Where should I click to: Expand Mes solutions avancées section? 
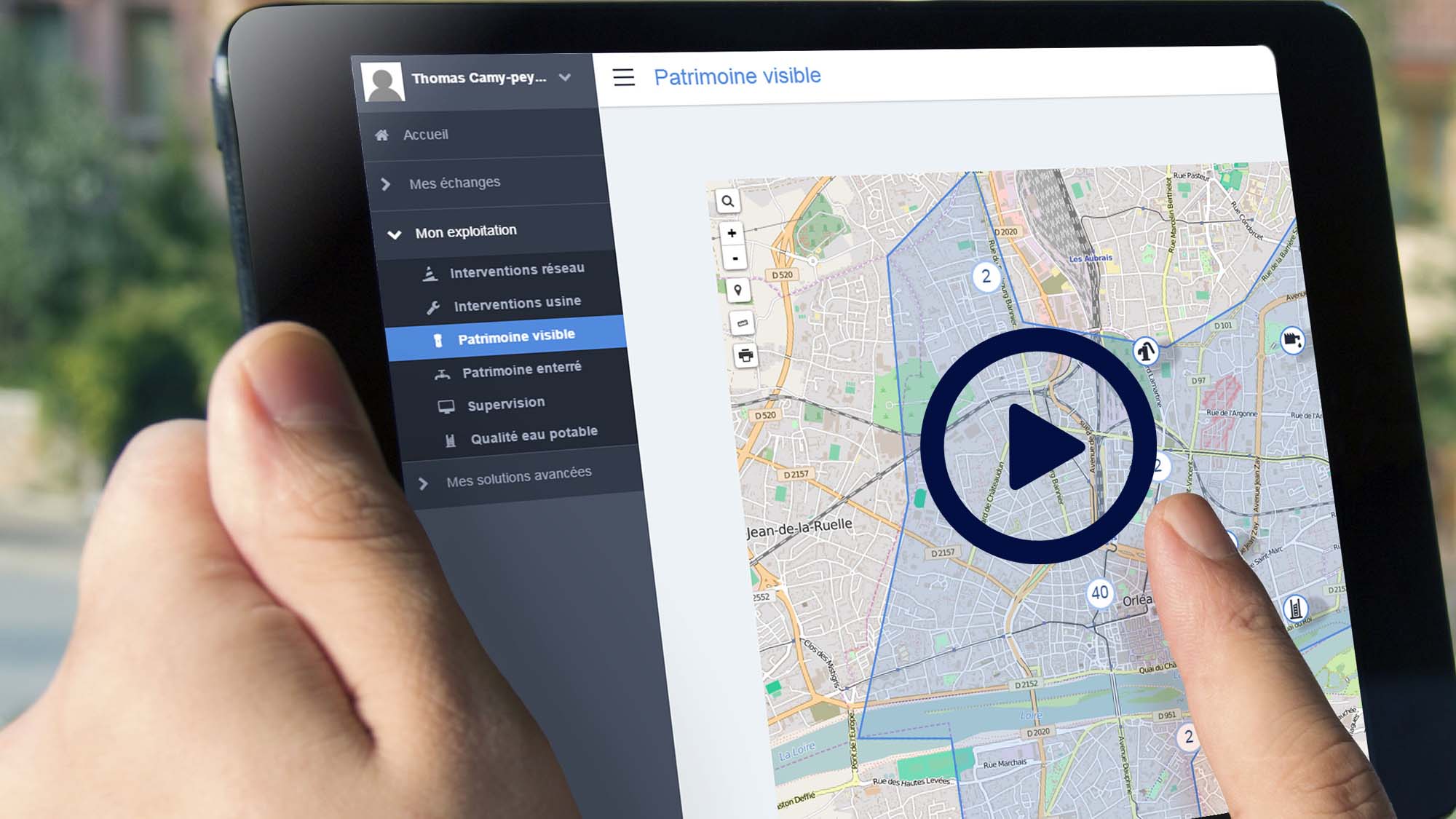tap(518, 478)
